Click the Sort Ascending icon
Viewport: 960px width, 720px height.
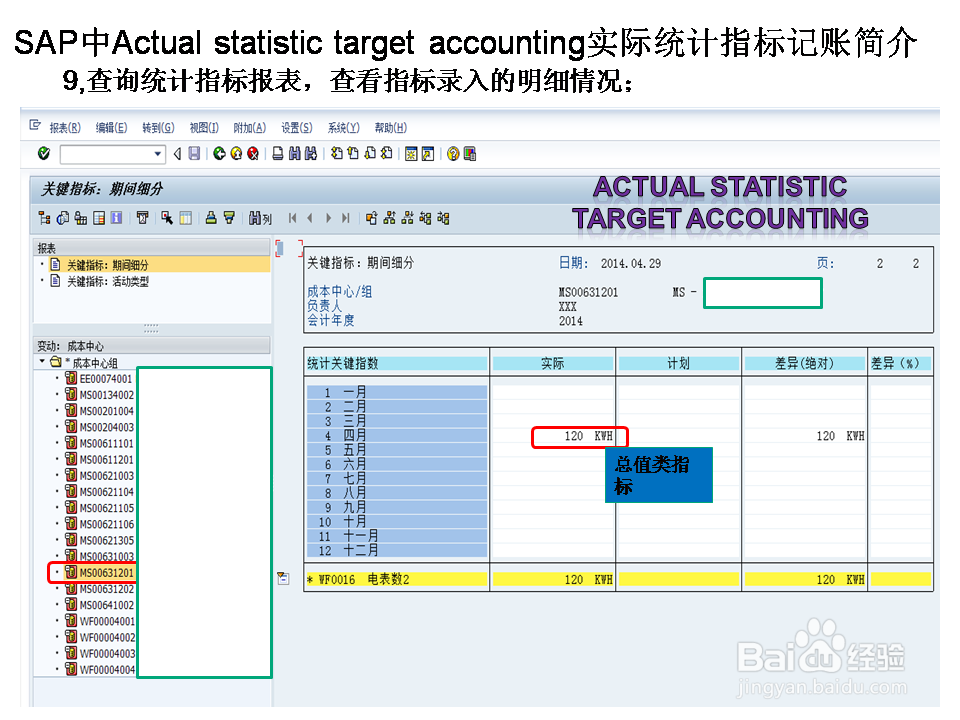coord(211,218)
